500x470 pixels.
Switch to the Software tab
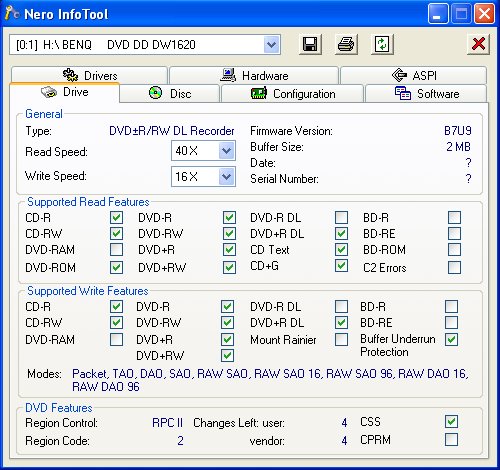[x=426, y=93]
